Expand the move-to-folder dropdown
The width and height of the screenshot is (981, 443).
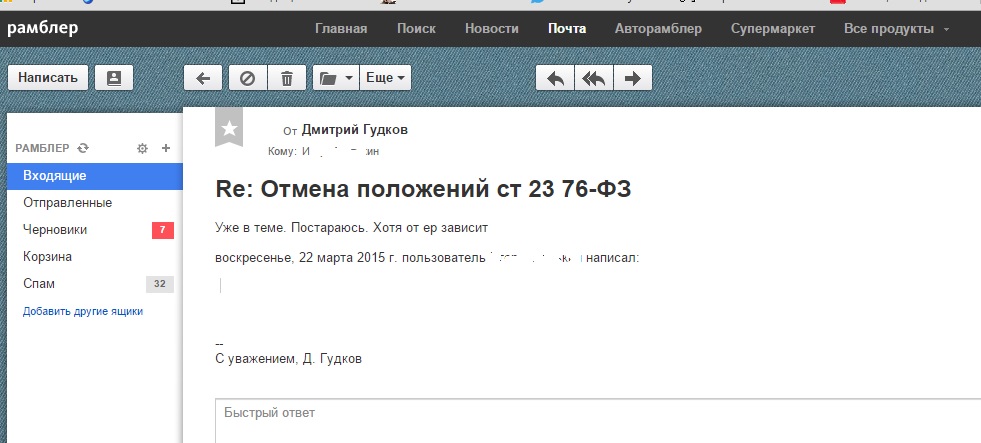click(x=335, y=78)
